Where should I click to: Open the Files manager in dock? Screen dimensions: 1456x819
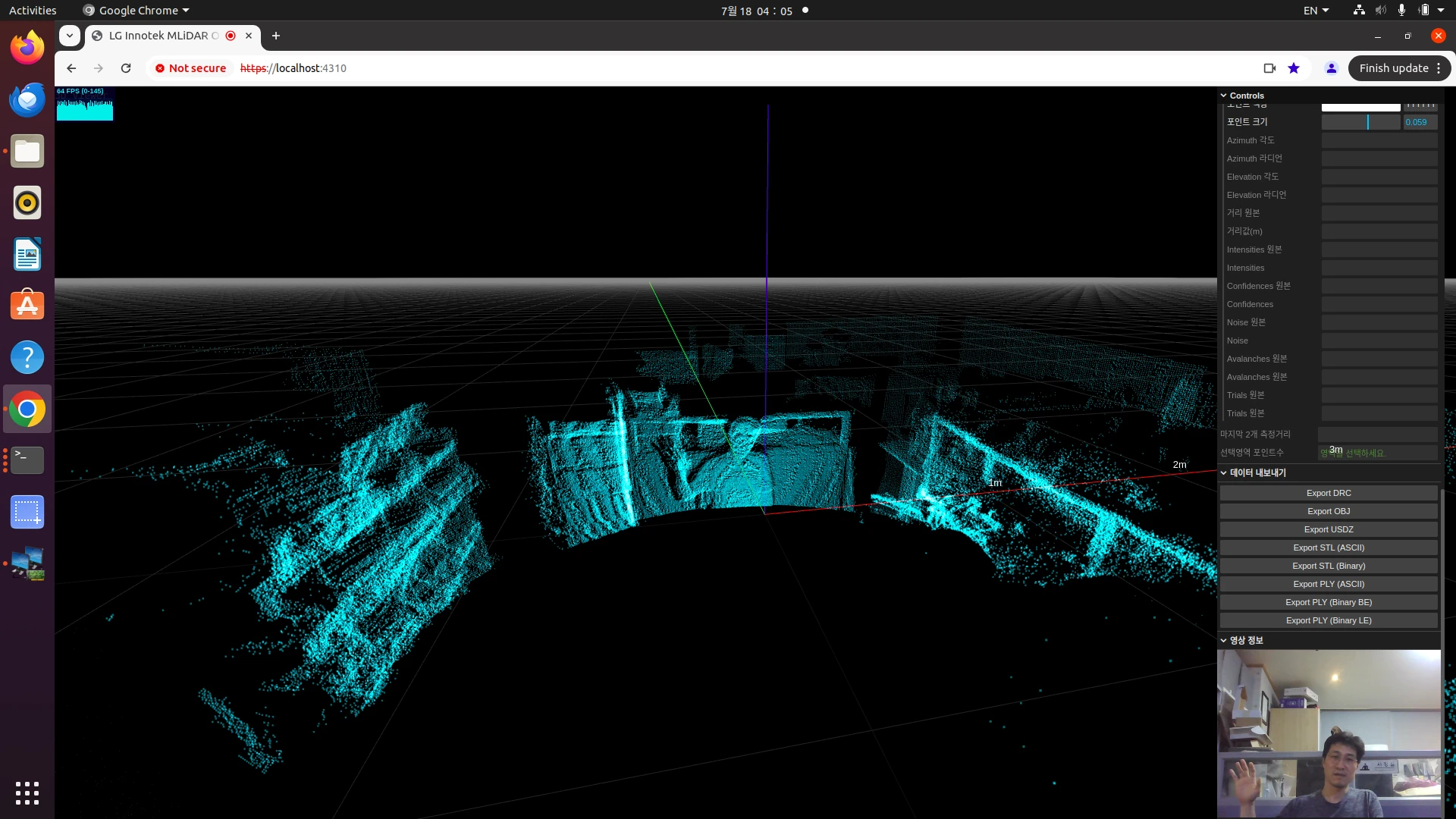coord(27,151)
